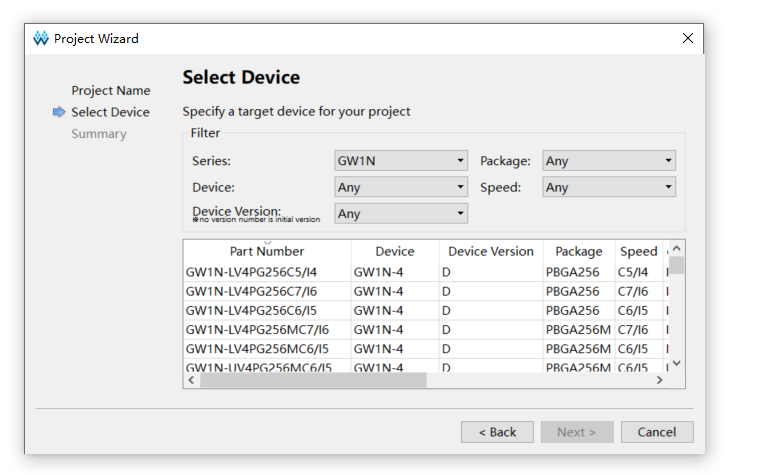760x475 pixels.
Task: Sort by Device column header
Action: 395,251
